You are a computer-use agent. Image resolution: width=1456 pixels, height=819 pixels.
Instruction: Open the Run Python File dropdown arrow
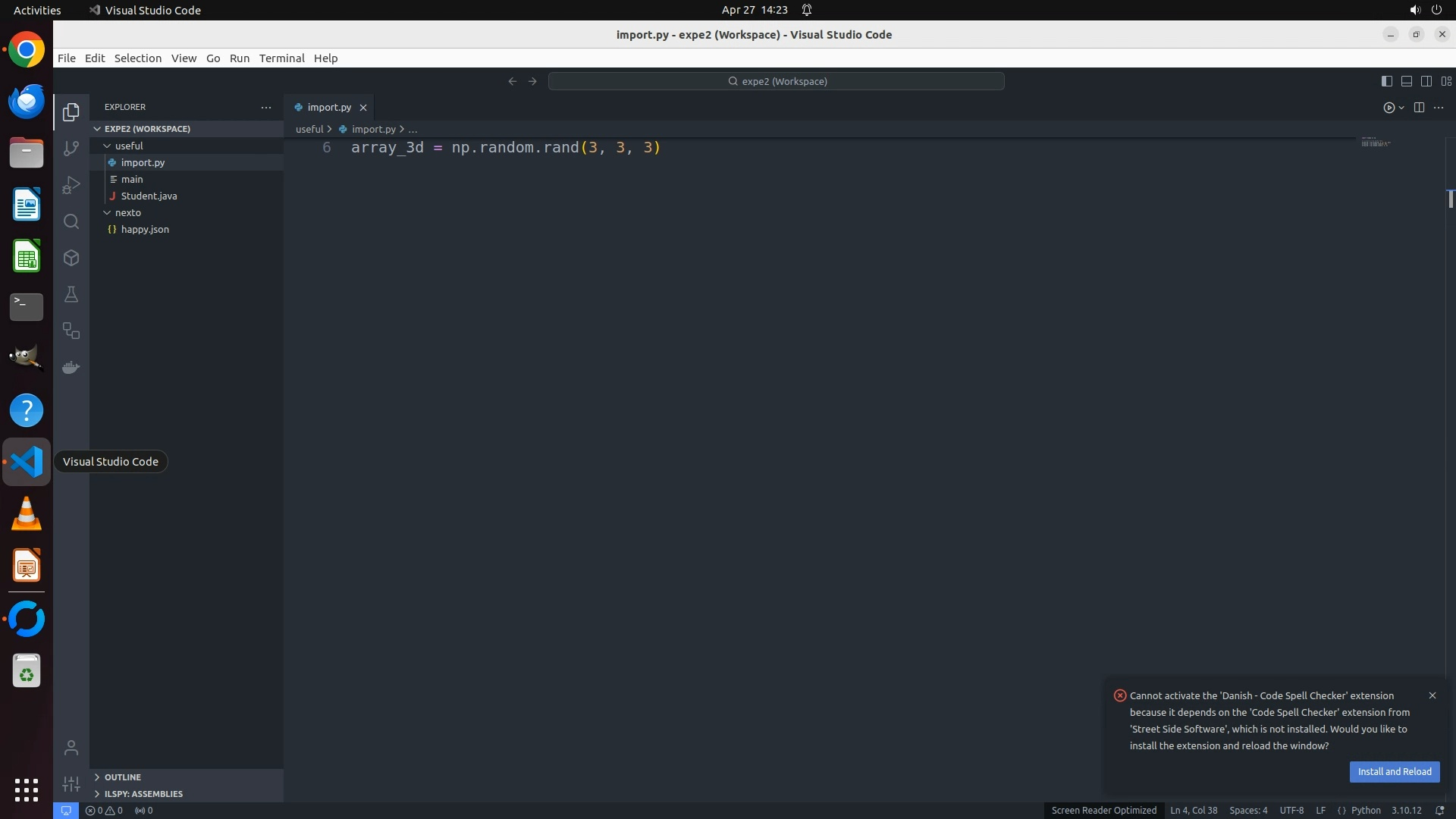point(1401,108)
